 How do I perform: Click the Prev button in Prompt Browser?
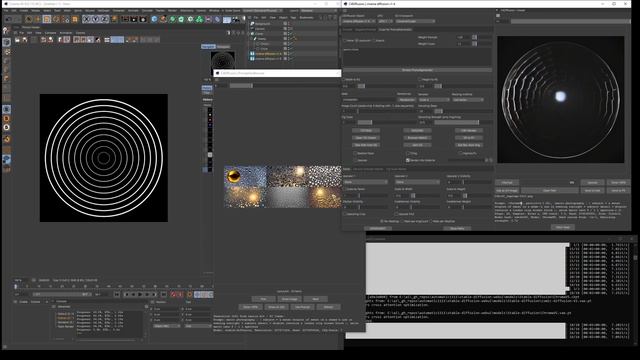(263, 299)
